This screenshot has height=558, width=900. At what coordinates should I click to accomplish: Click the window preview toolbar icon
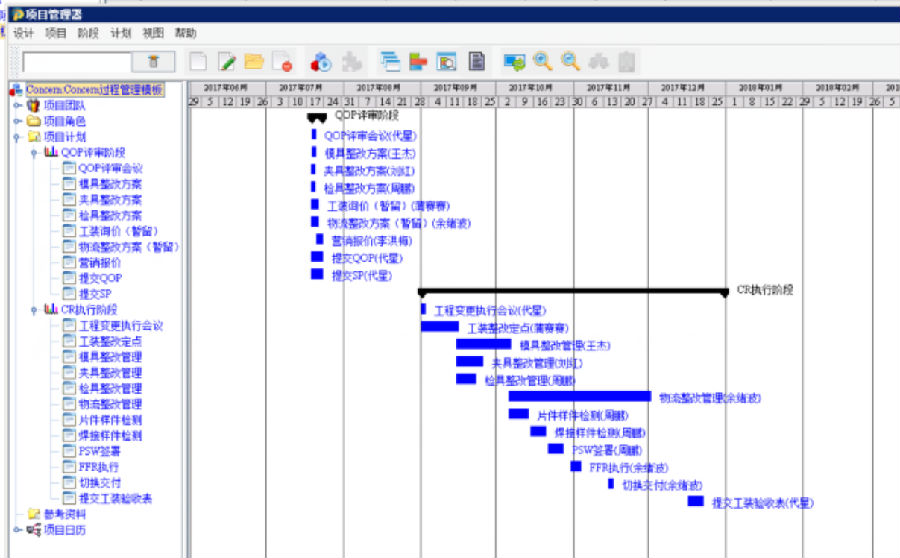coord(446,61)
